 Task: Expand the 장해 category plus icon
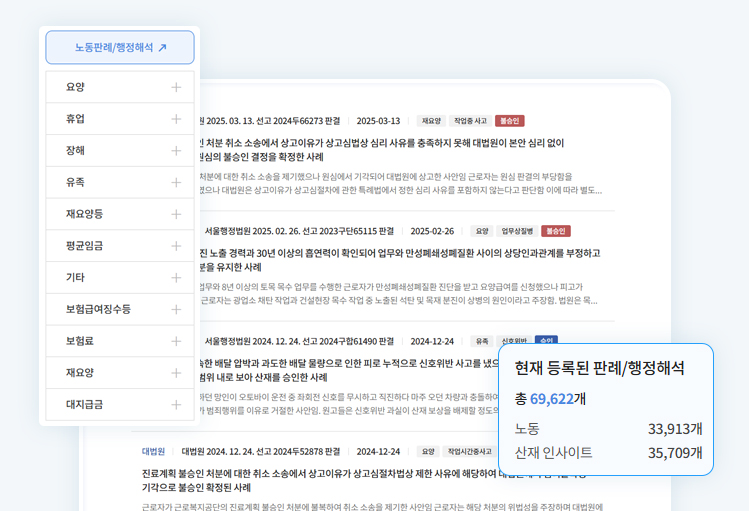tap(176, 150)
